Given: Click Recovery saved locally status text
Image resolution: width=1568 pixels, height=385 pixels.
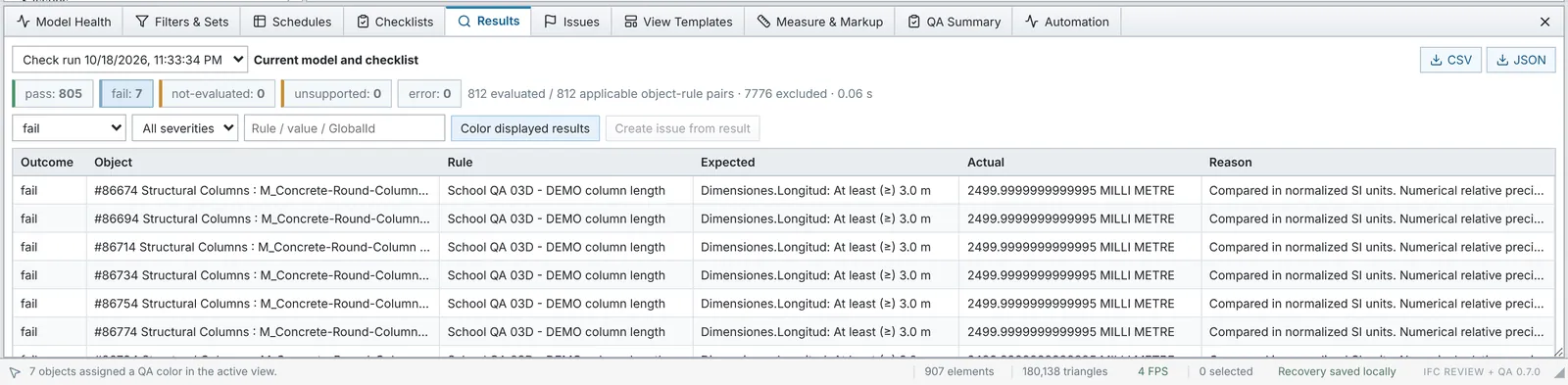Looking at the screenshot, I should pyautogui.click(x=1337, y=372).
